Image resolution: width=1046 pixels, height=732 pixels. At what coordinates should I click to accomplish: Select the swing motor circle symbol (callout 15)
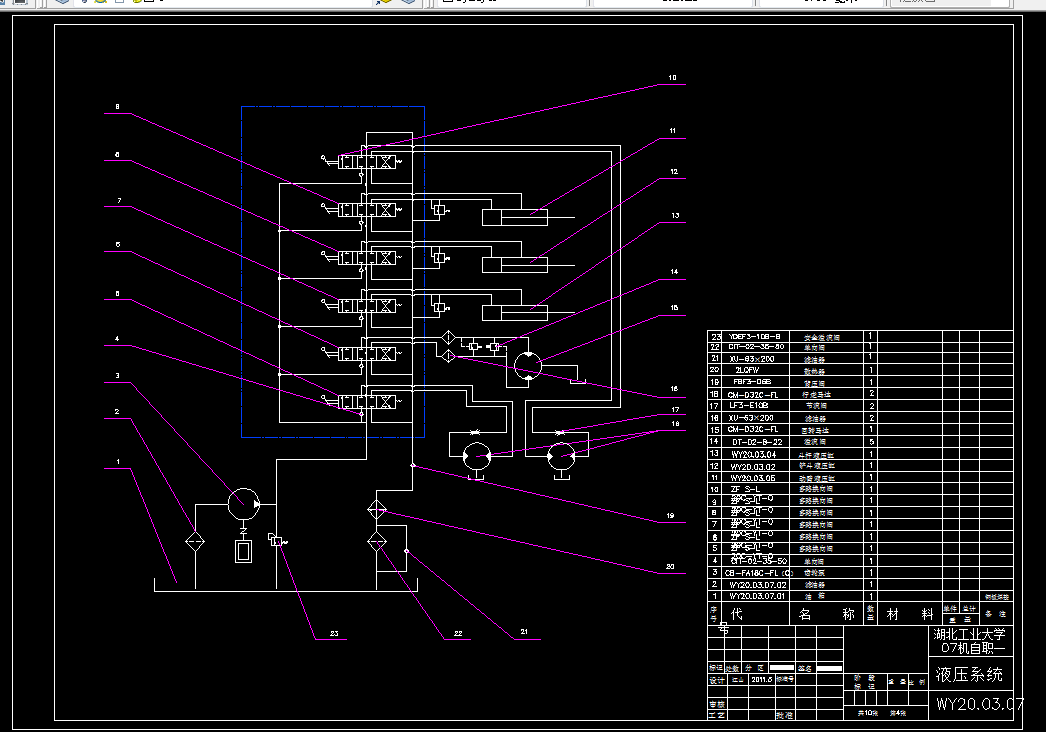point(528,366)
